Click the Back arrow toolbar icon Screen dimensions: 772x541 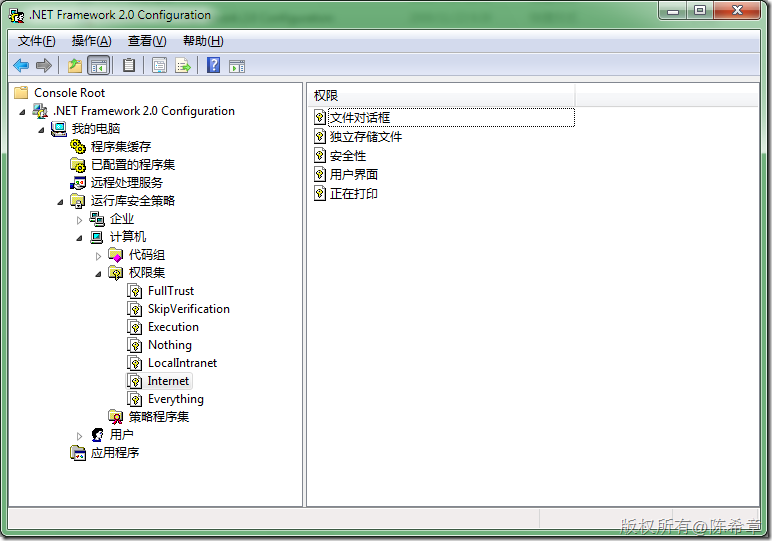click(x=21, y=65)
